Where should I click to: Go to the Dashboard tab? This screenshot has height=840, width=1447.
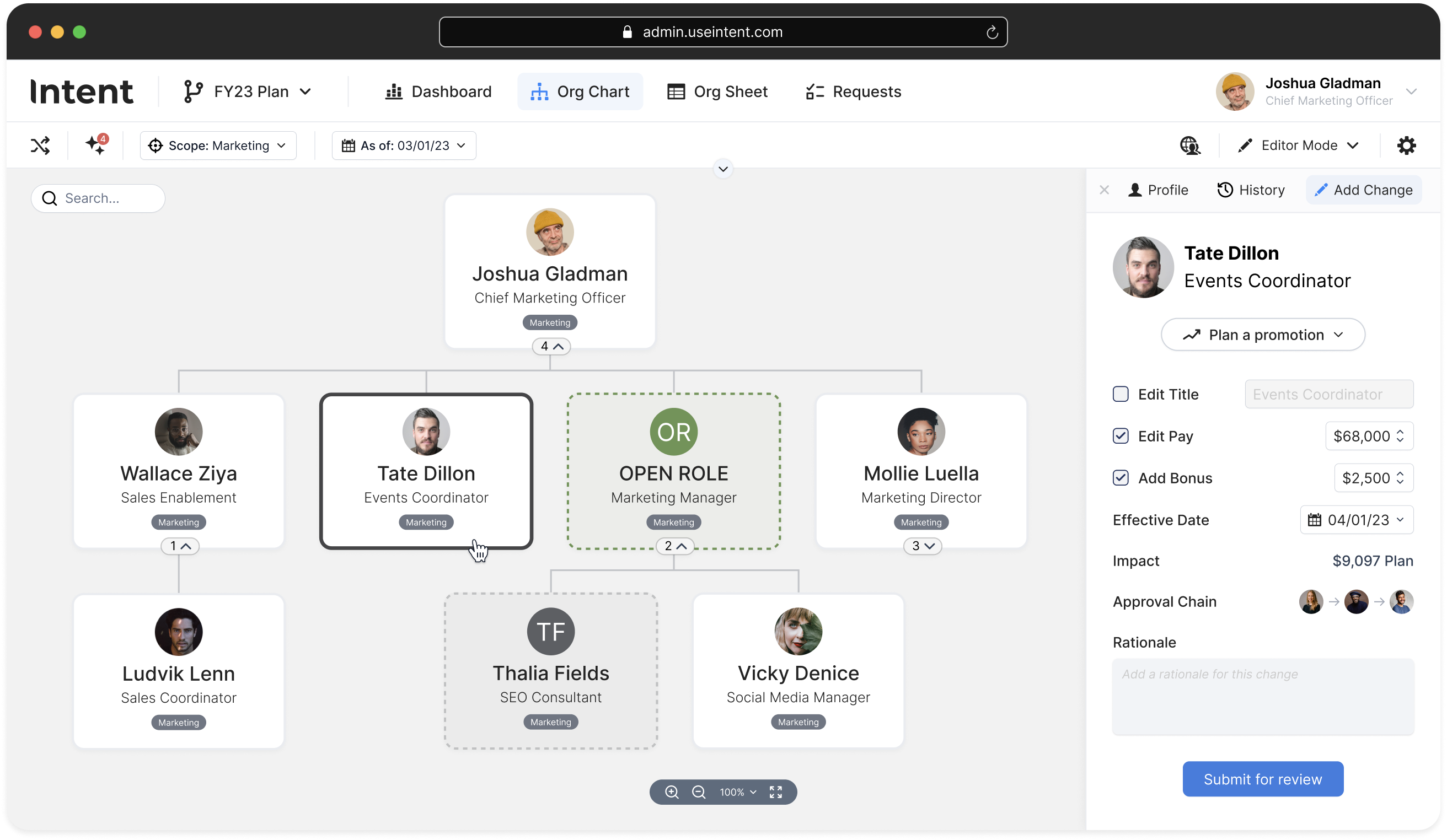coord(438,92)
